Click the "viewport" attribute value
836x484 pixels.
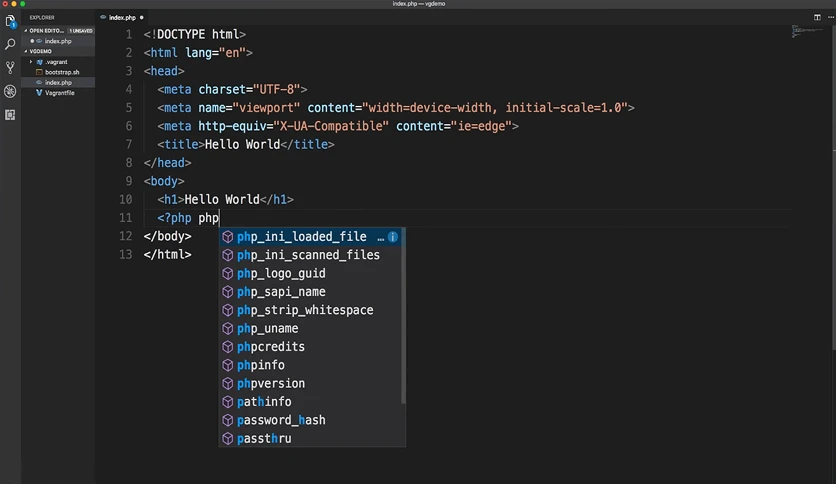pos(267,108)
